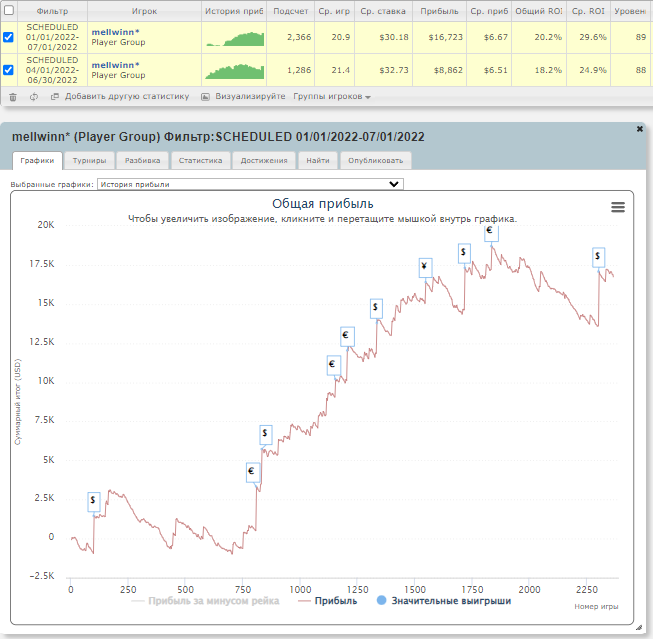Open the Разбивка tab
This screenshot has height=639, width=653.
pyautogui.click(x=142, y=161)
